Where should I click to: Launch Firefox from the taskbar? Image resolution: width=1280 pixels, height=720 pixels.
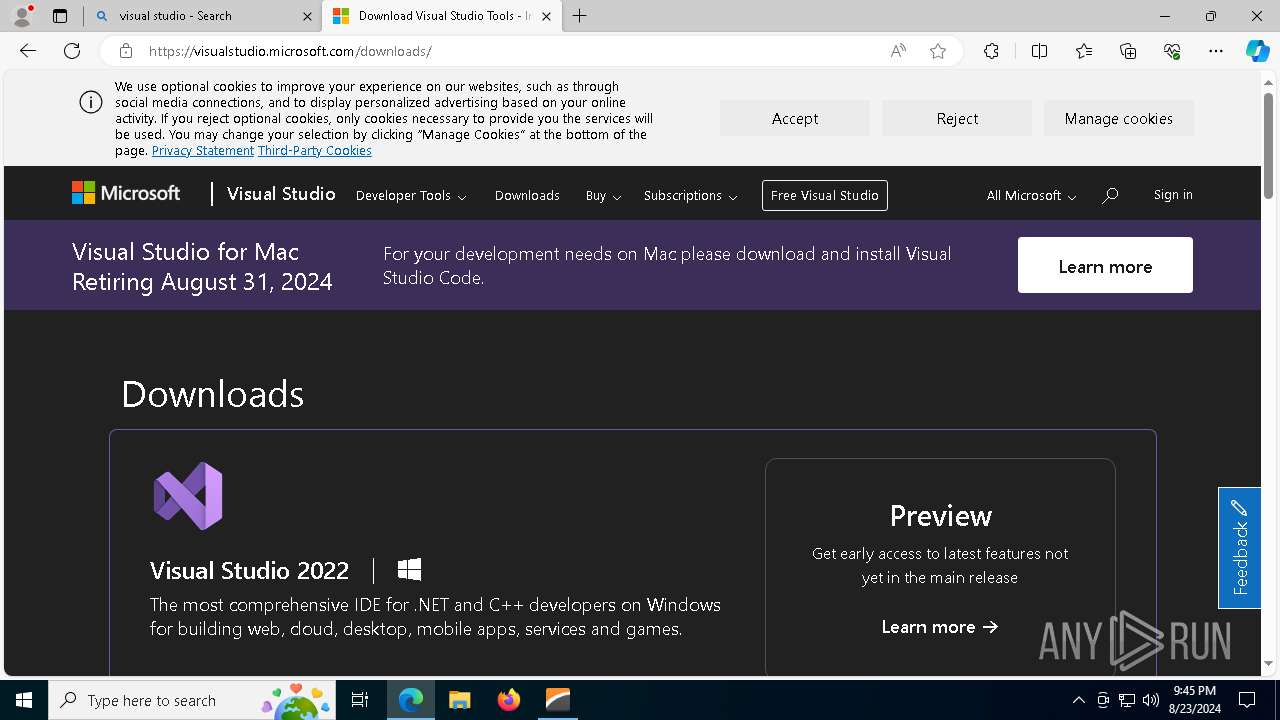(x=508, y=700)
